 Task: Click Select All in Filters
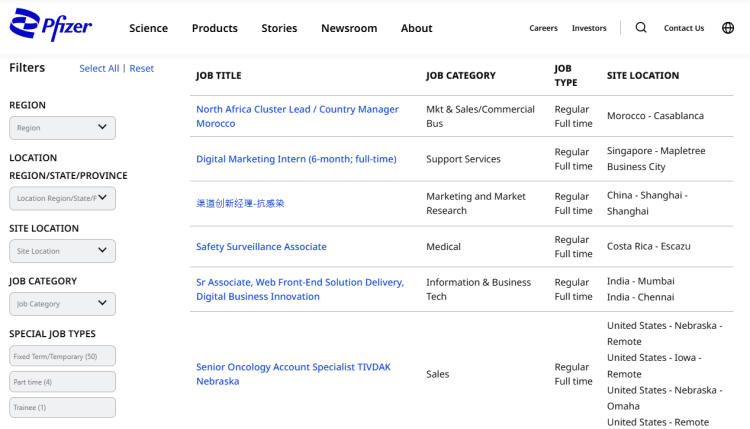(x=99, y=68)
